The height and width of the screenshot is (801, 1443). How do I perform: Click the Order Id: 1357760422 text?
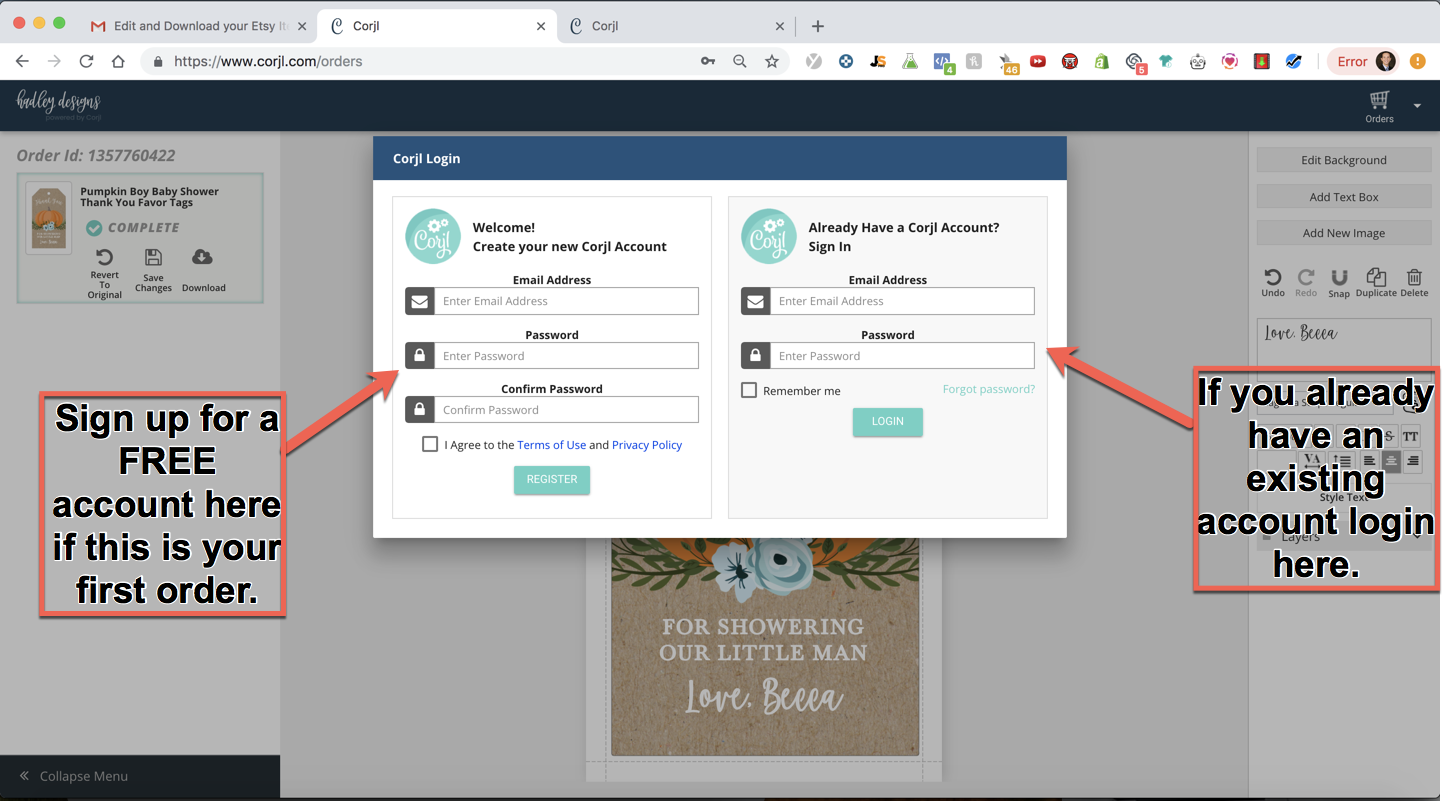point(96,155)
